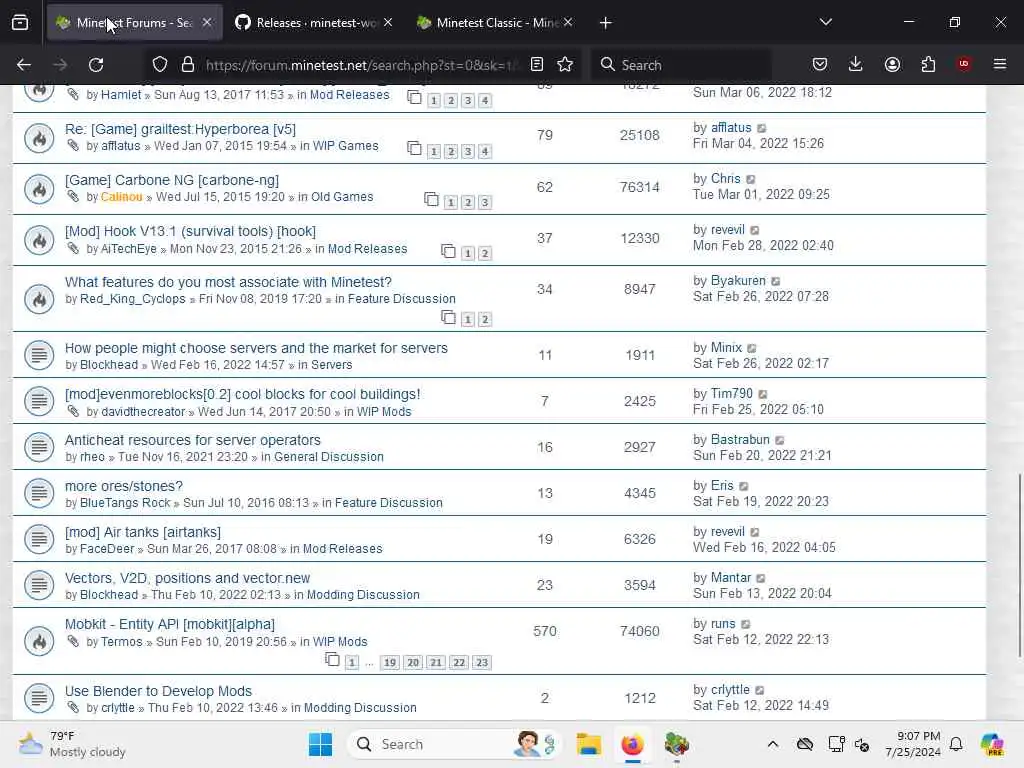Open the [Game] Carbone NG topic
The image size is (1024, 768).
coord(172,180)
